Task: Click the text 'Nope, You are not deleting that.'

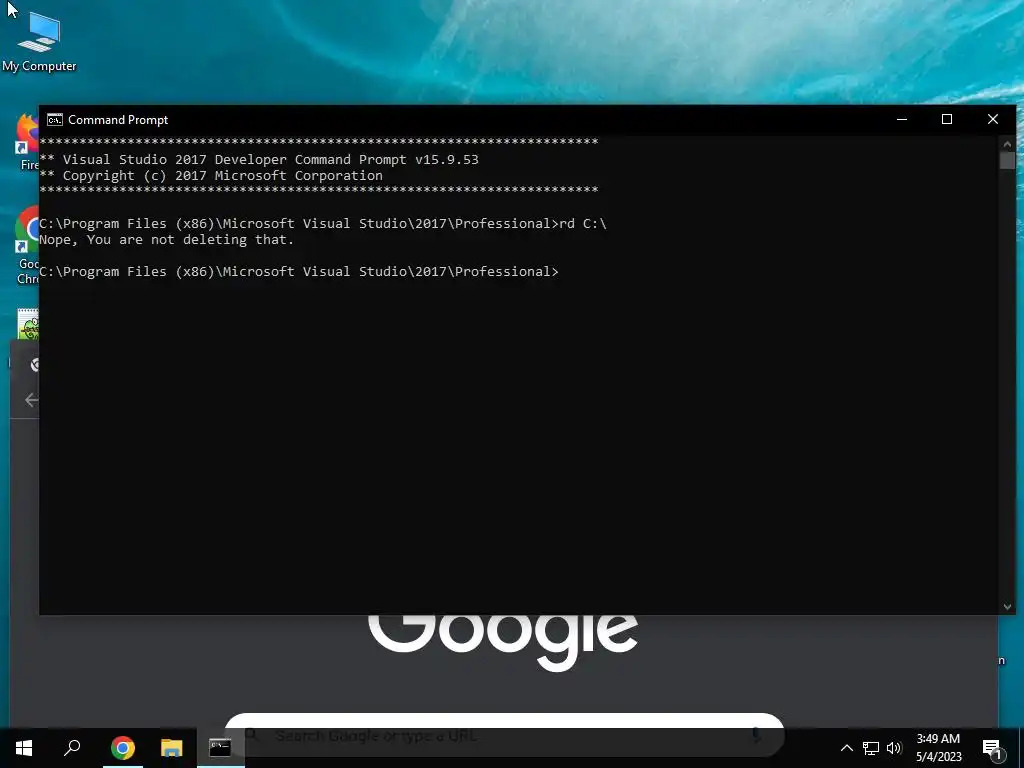Action: 167,240
